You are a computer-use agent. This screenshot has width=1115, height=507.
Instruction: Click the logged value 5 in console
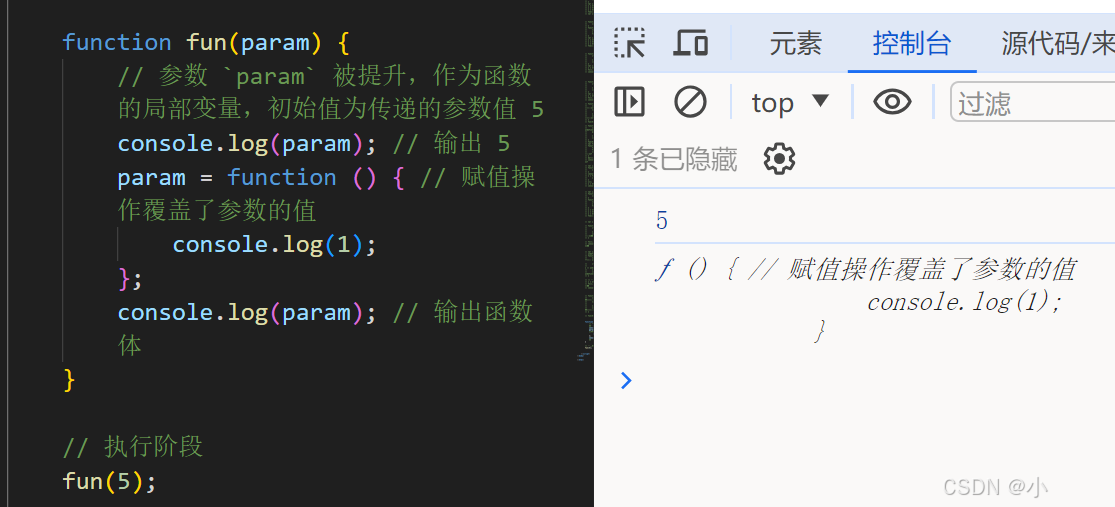[661, 221]
